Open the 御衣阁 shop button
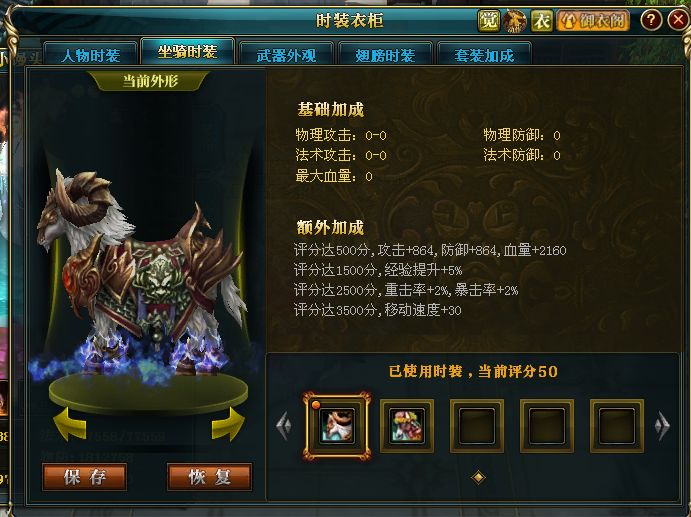Screen dimensions: 691x517 coord(593,21)
